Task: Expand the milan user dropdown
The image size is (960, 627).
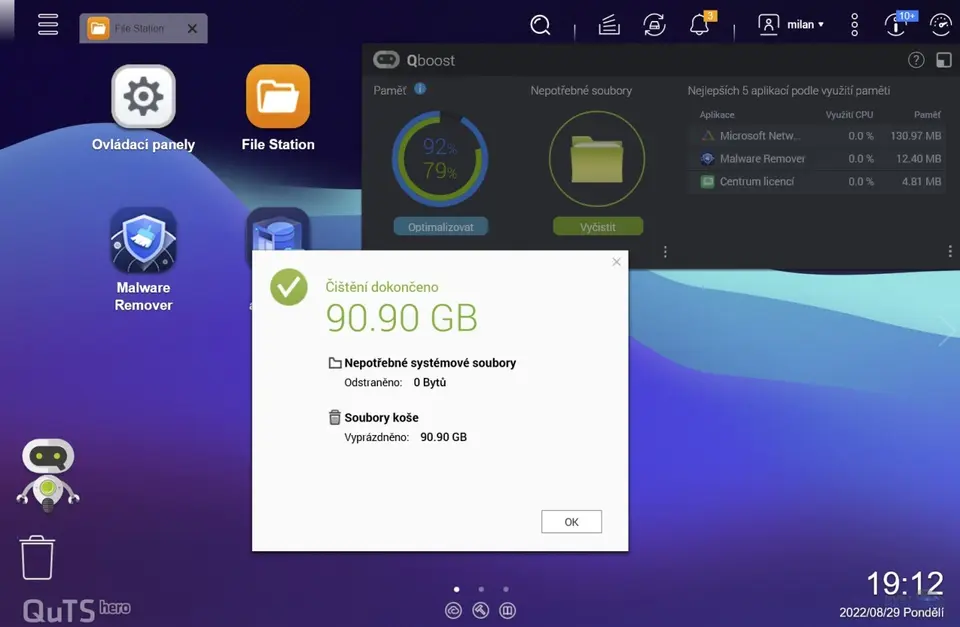Action: tap(791, 25)
